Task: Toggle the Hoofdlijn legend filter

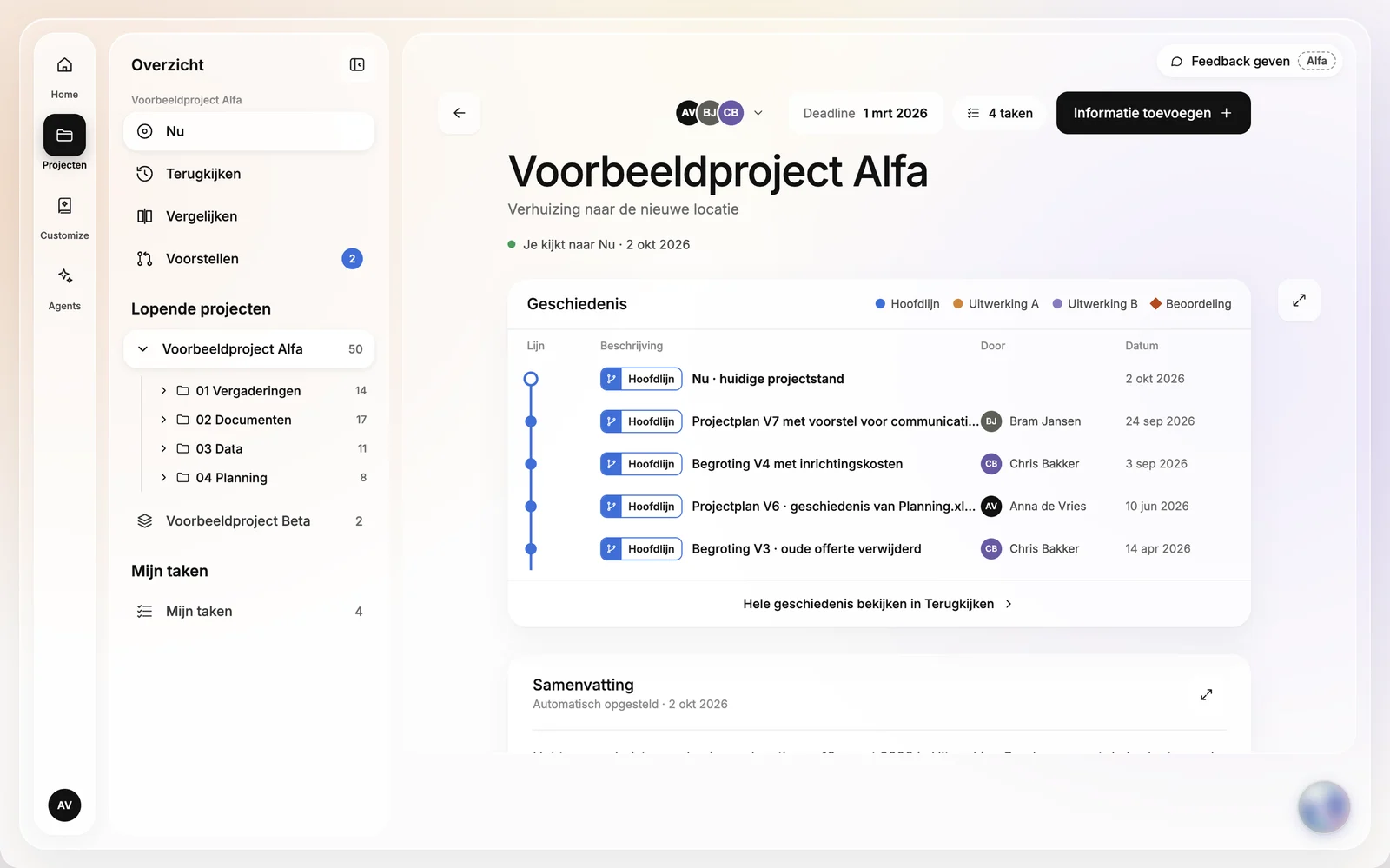Action: (907, 304)
